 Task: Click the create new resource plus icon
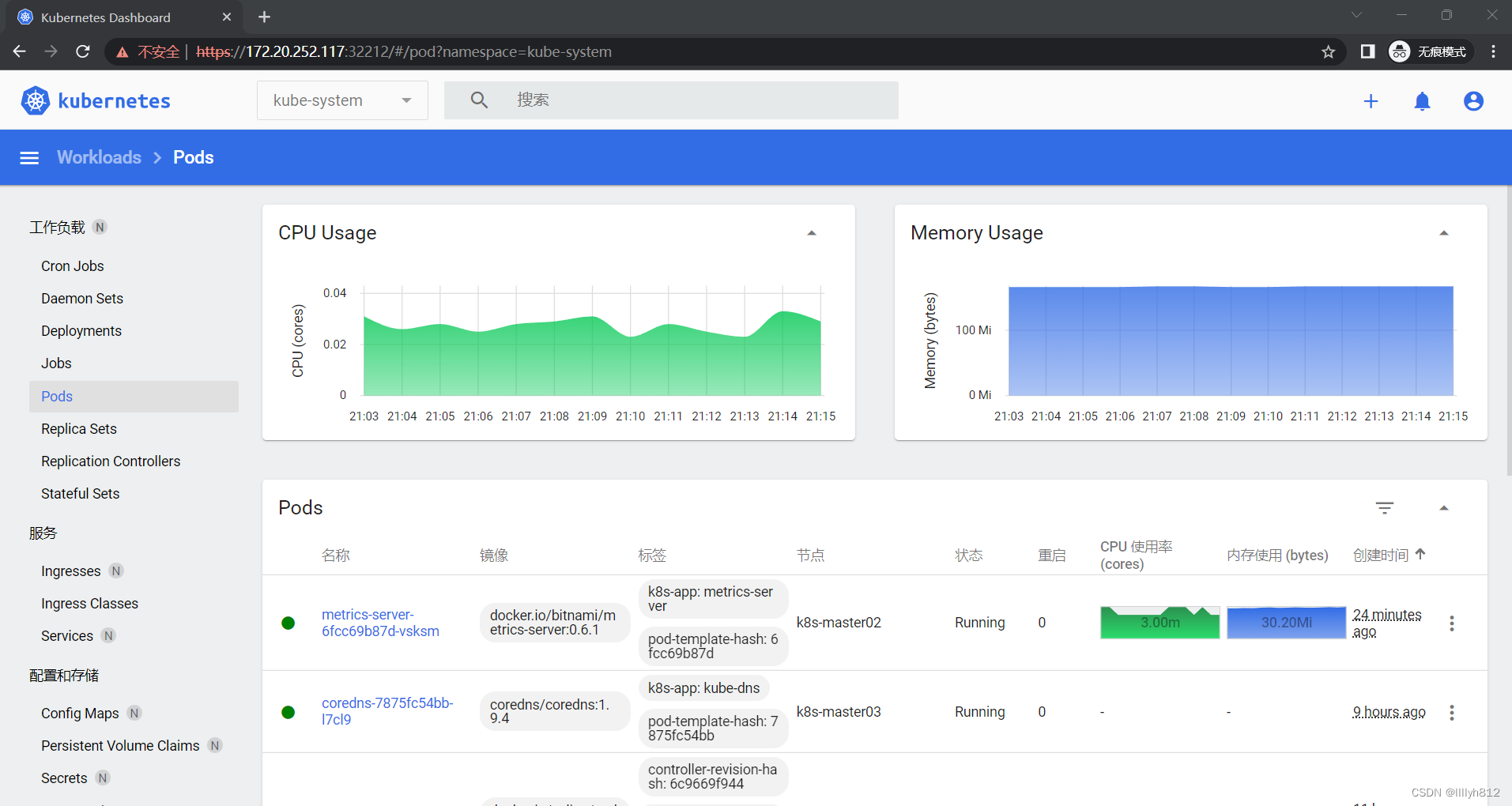[x=1371, y=101]
